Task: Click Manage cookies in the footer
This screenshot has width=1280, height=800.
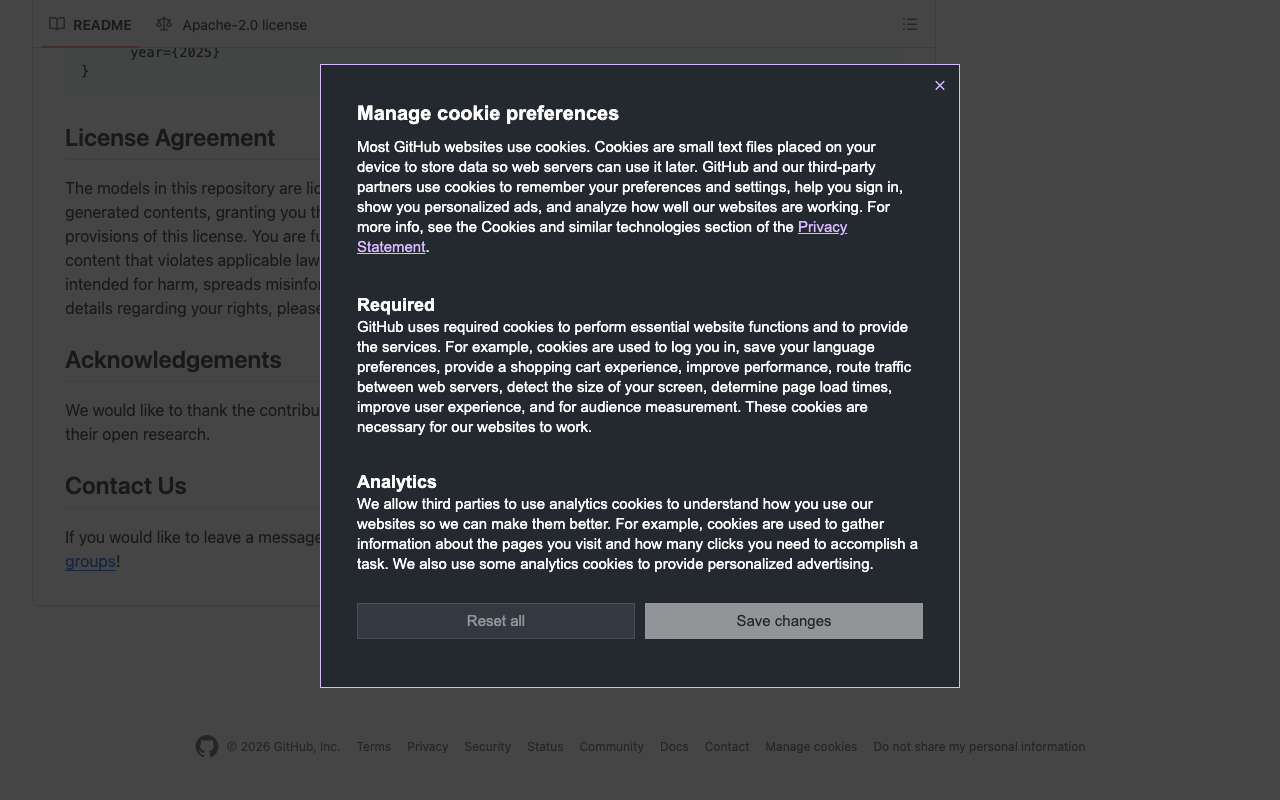Action: point(811,747)
